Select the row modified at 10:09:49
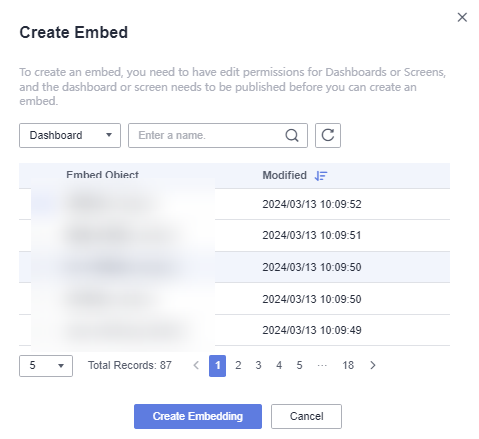 [x=234, y=330]
